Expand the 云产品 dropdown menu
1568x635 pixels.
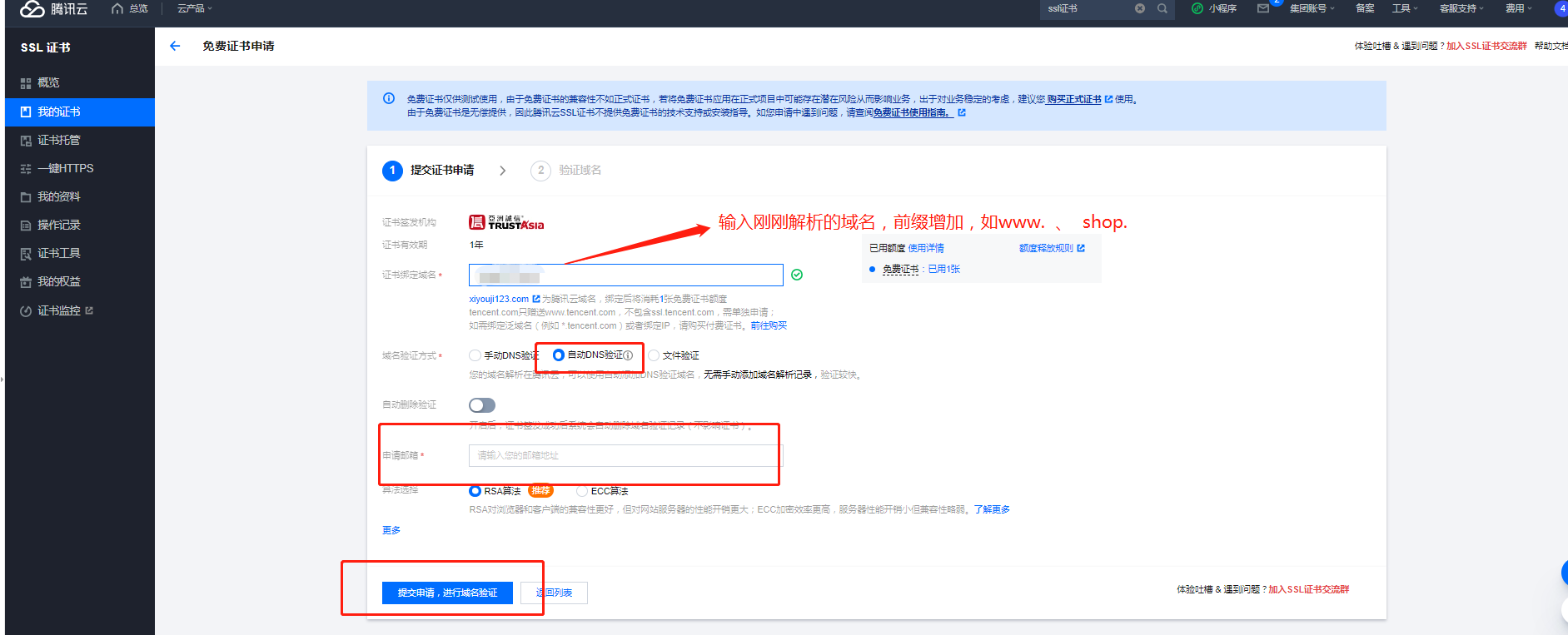(195, 8)
